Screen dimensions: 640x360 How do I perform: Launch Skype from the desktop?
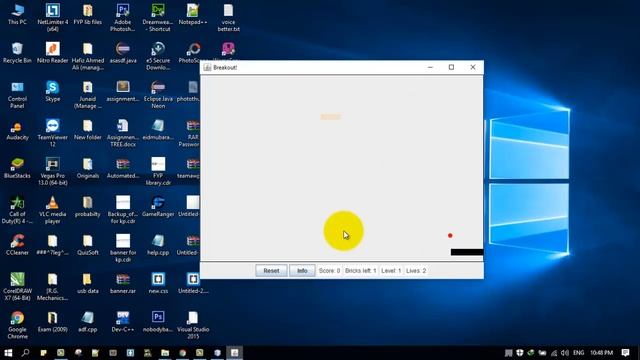[53, 91]
